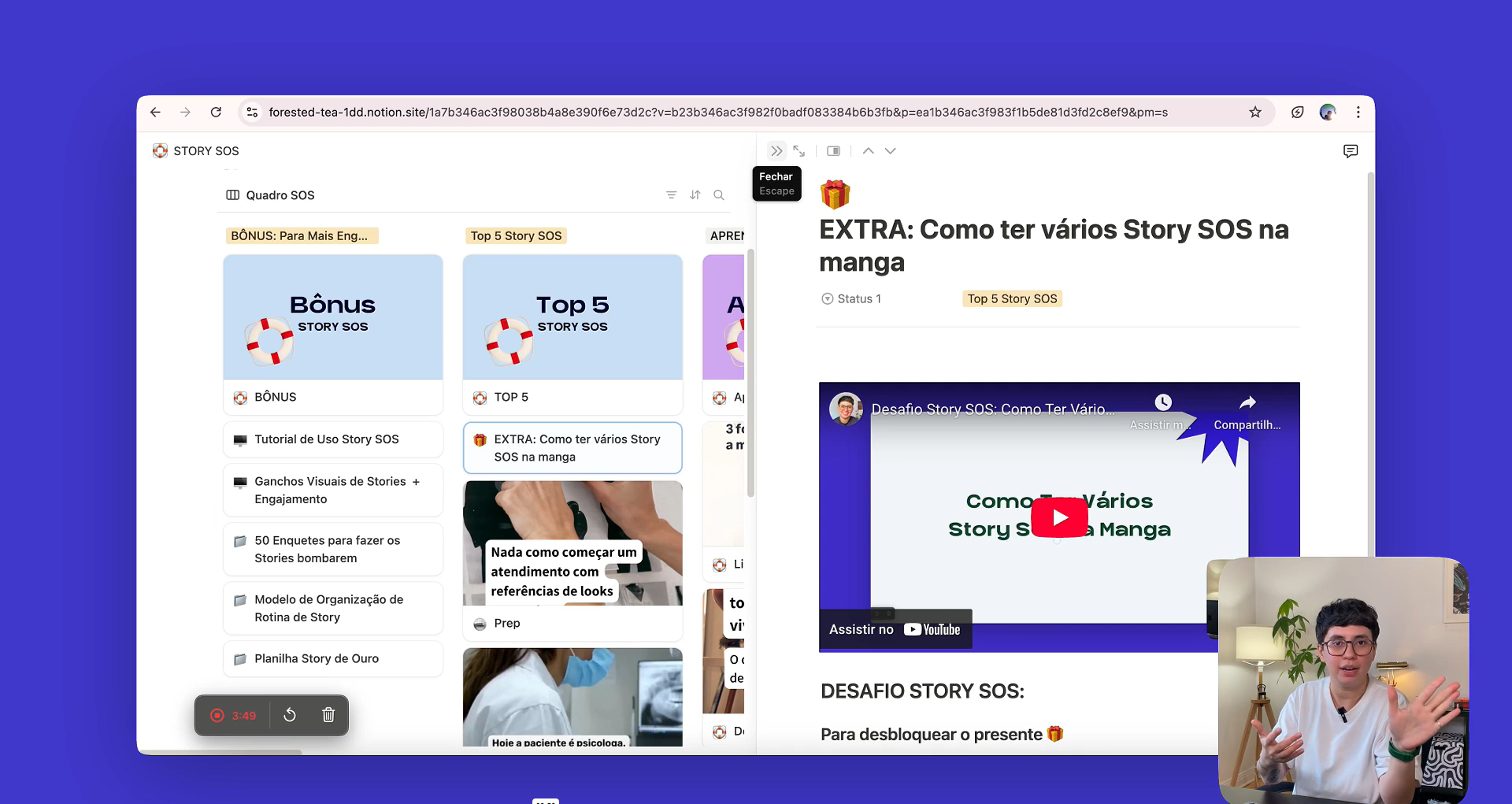Click the address bar URL
This screenshot has height=804, width=1512.
point(718,113)
